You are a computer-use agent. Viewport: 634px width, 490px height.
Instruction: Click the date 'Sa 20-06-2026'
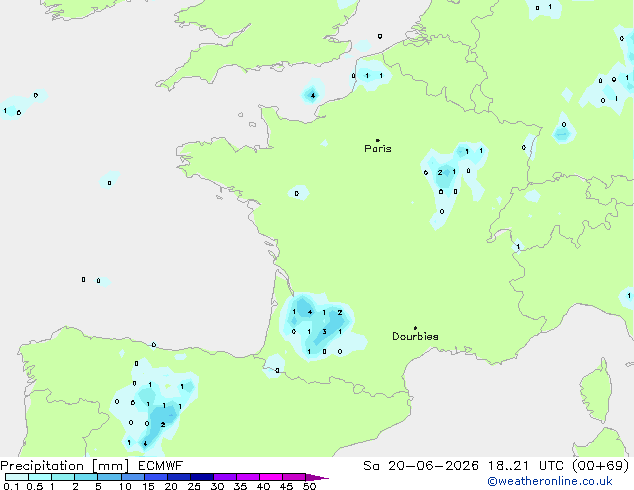click(421, 466)
